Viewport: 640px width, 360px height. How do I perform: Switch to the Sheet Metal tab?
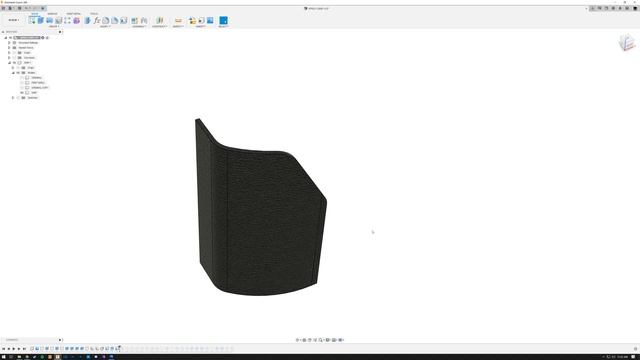pyautogui.click(x=74, y=13)
